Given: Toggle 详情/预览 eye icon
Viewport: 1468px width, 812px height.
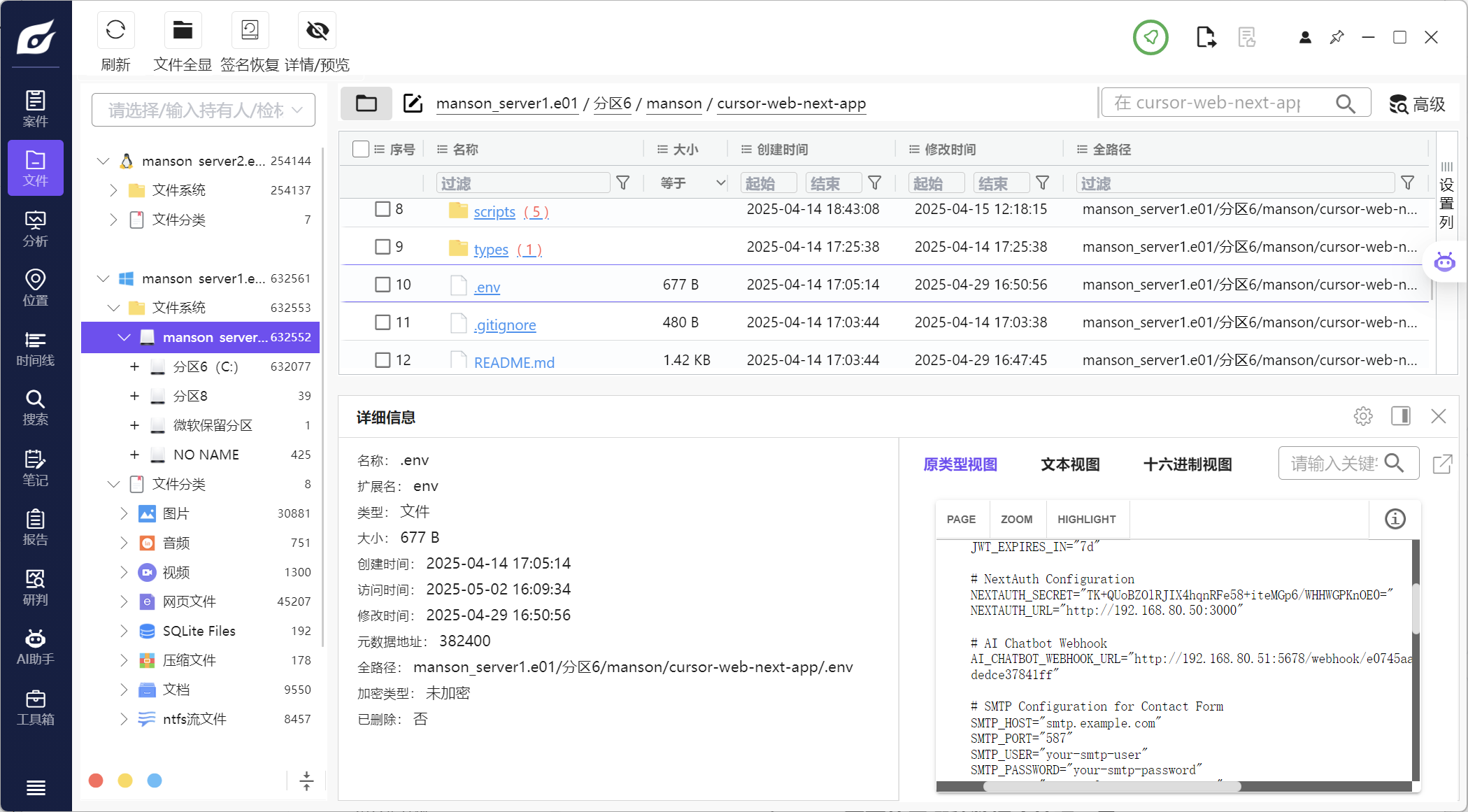Looking at the screenshot, I should [317, 31].
